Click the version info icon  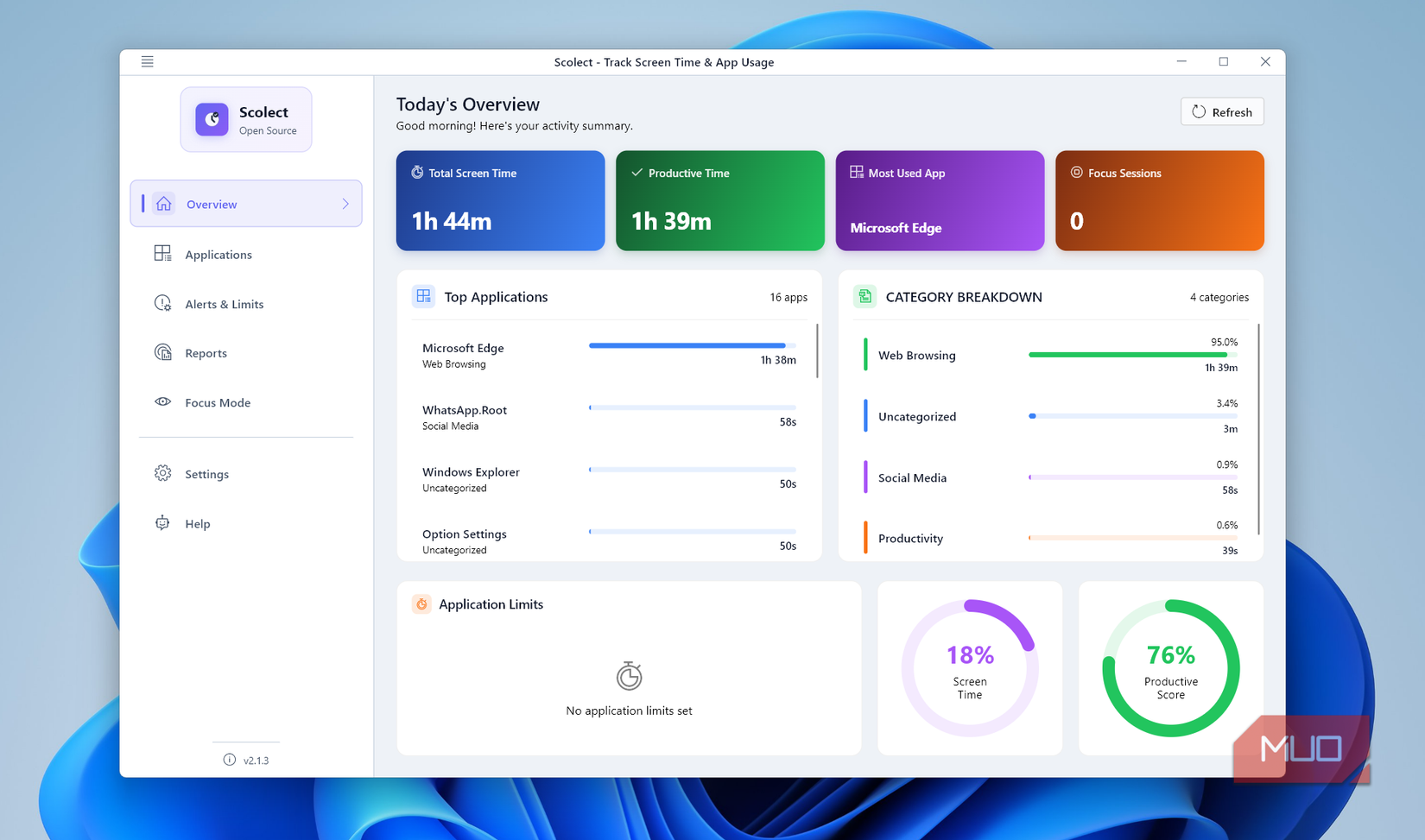tap(229, 760)
